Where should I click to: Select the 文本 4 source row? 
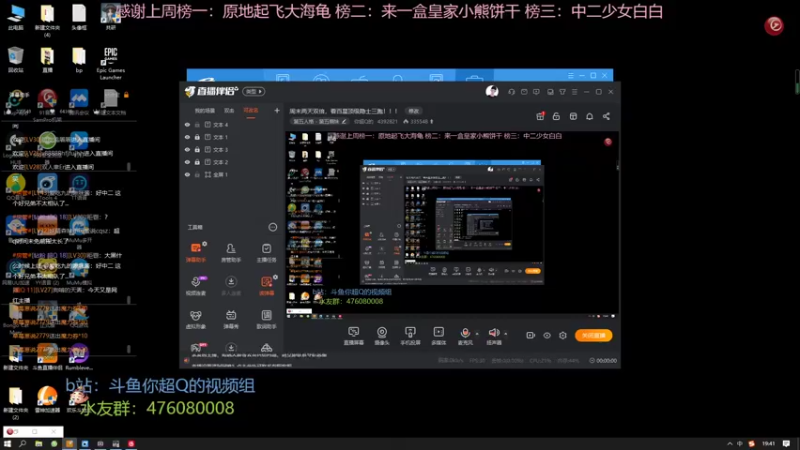tap(232, 124)
